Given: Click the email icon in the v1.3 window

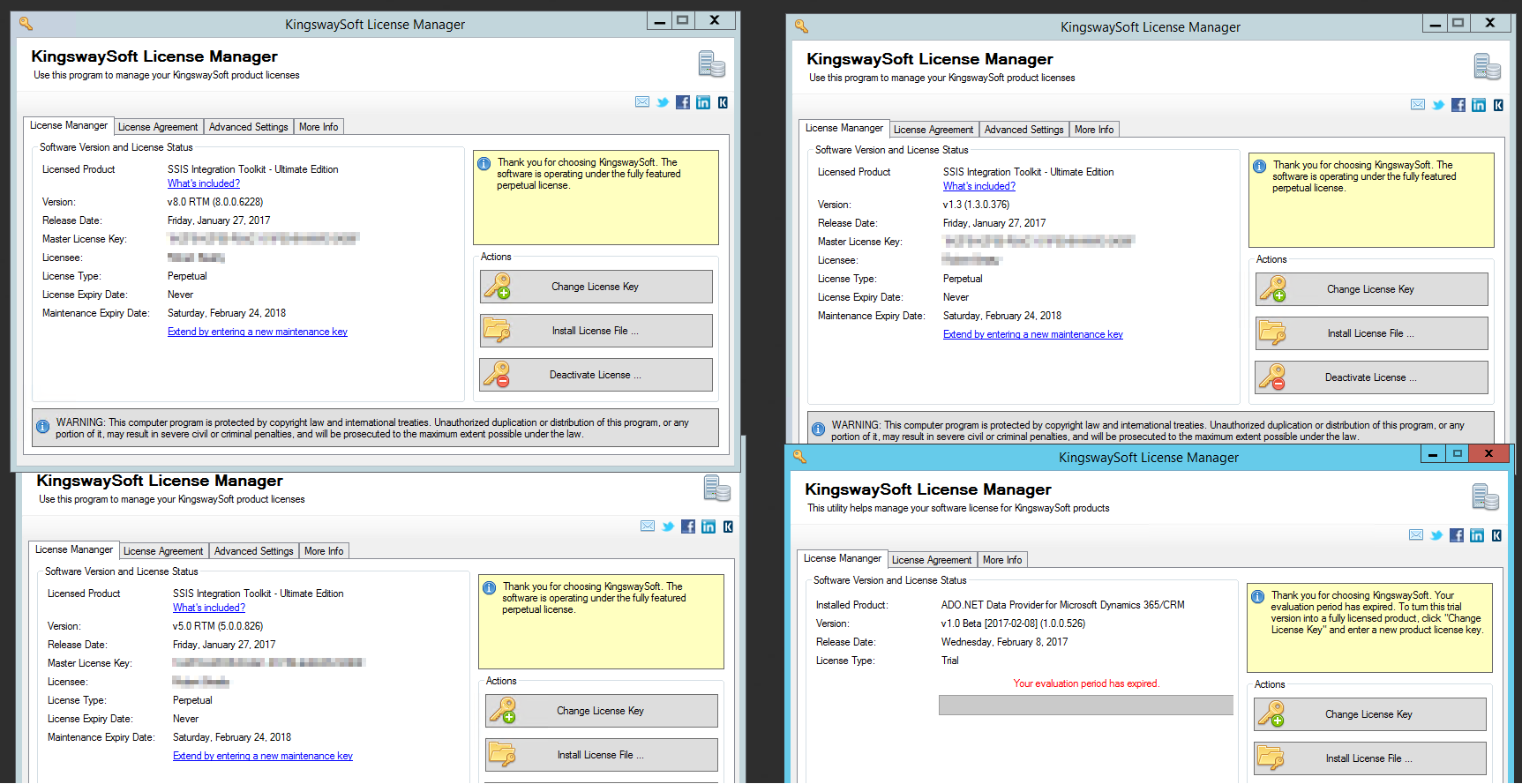Looking at the screenshot, I should click(1418, 105).
